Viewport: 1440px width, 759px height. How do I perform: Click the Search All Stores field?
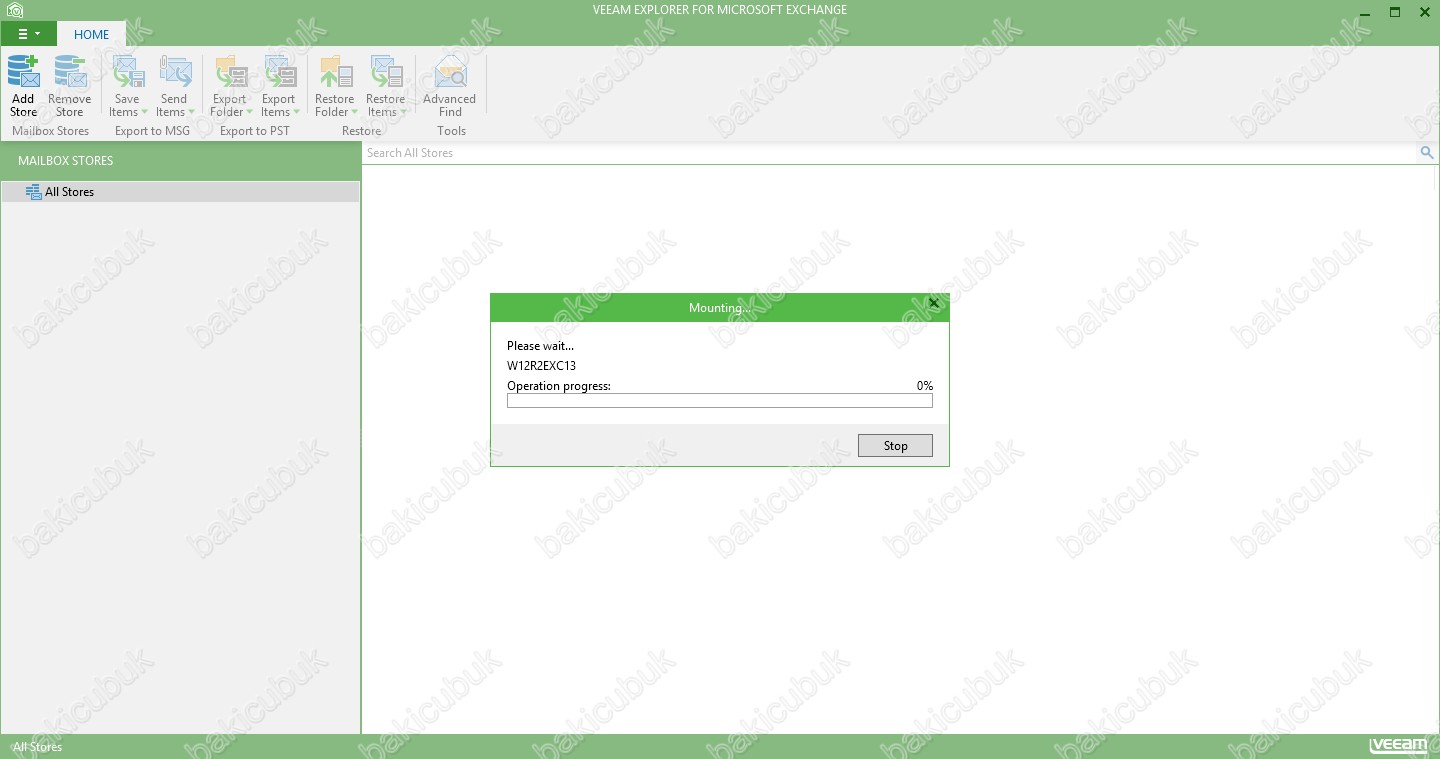889,153
